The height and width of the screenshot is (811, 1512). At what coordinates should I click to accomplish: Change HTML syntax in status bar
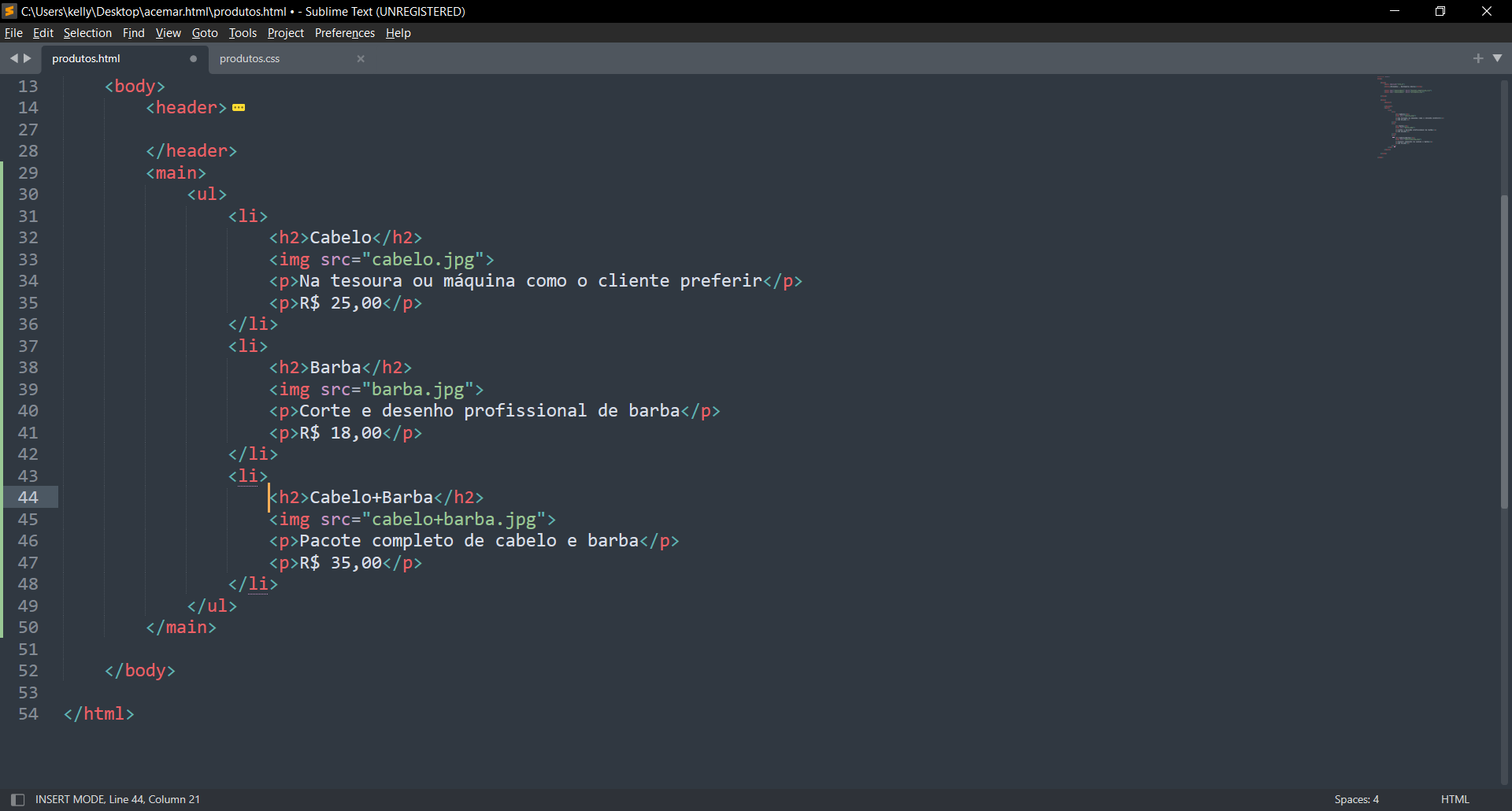pyautogui.click(x=1455, y=799)
